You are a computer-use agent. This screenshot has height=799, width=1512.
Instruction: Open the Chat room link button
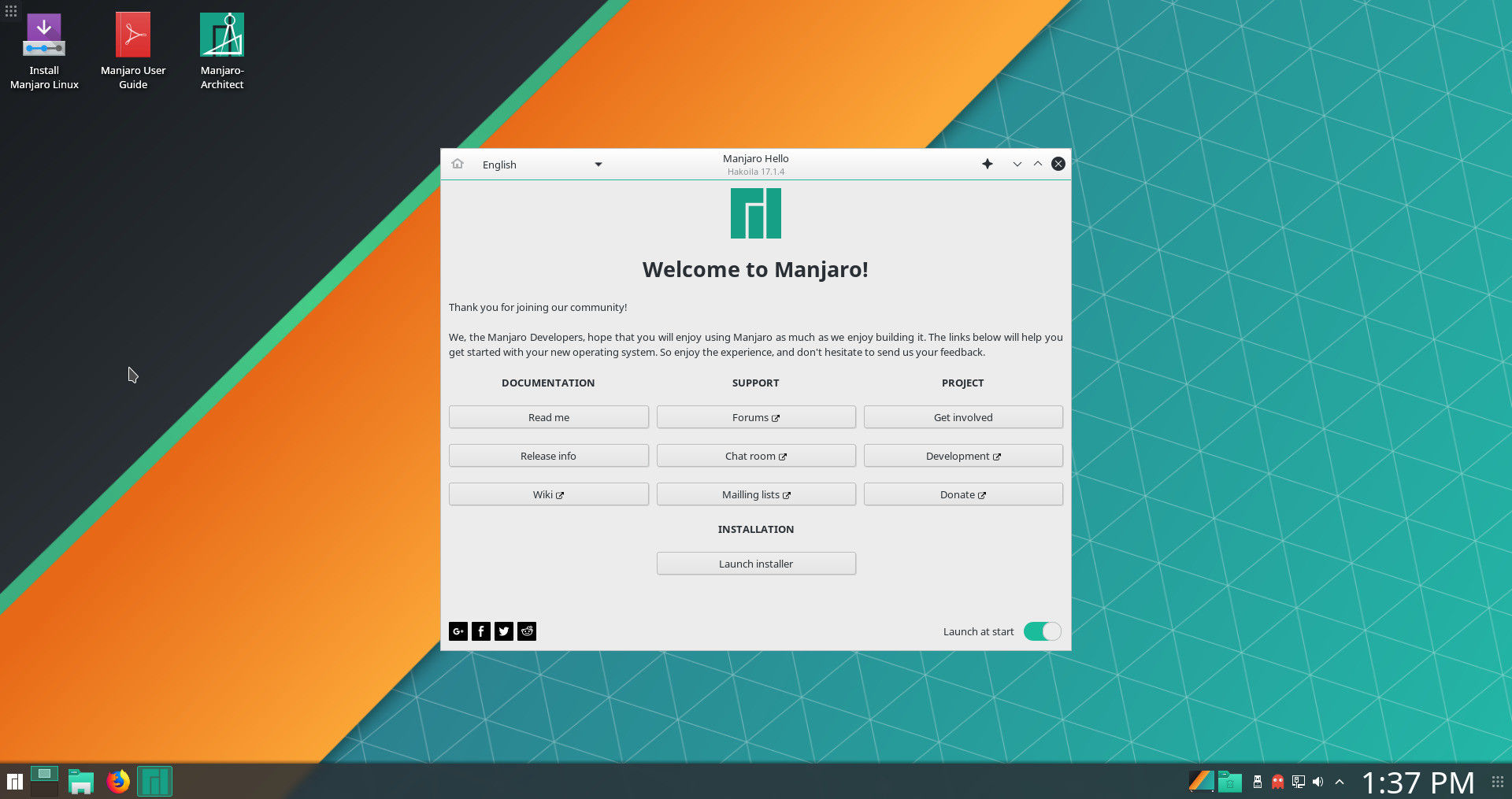(756, 456)
